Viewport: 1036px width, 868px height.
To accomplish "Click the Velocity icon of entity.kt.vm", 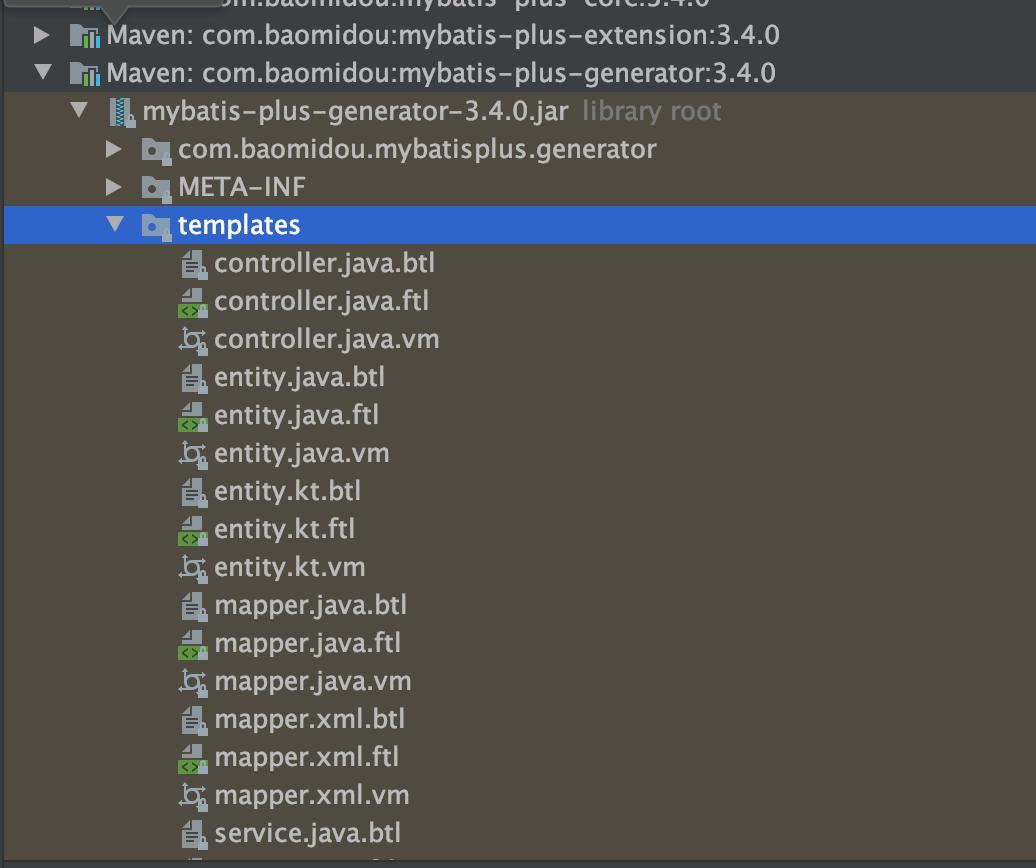I will [x=193, y=568].
